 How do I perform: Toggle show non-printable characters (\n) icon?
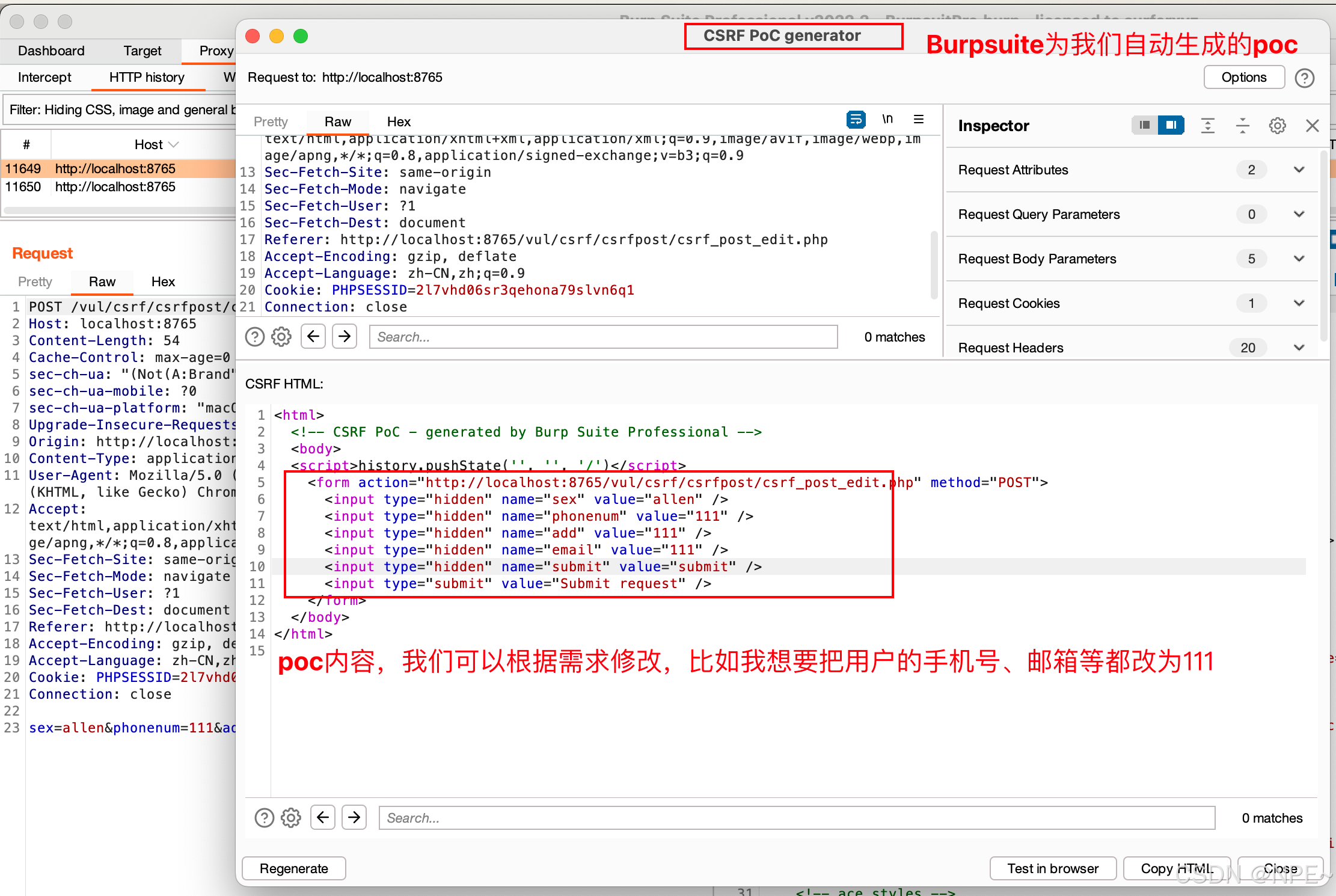coord(887,120)
